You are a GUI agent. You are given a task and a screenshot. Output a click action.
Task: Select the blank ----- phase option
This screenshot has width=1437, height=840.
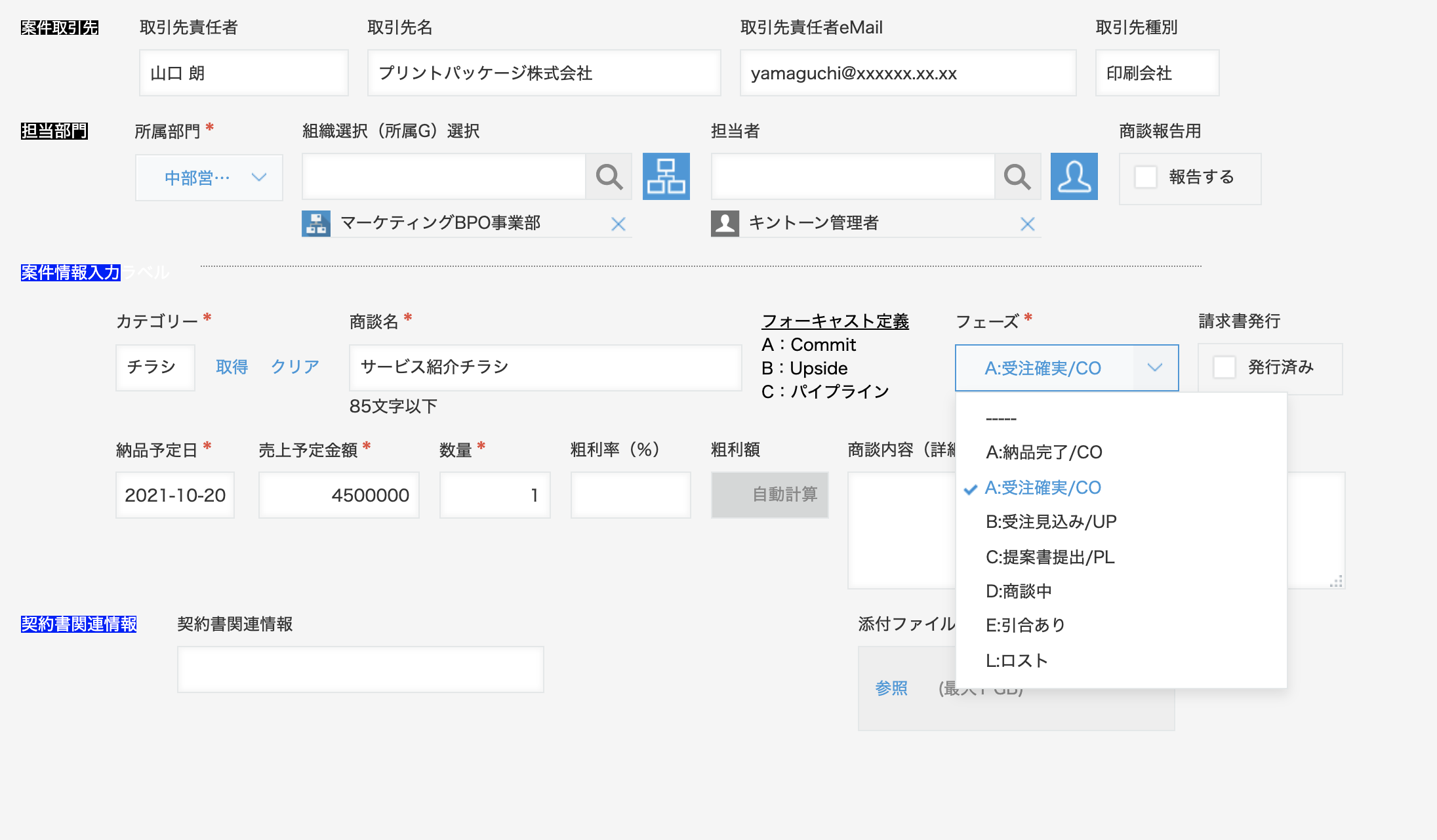[x=1121, y=418]
